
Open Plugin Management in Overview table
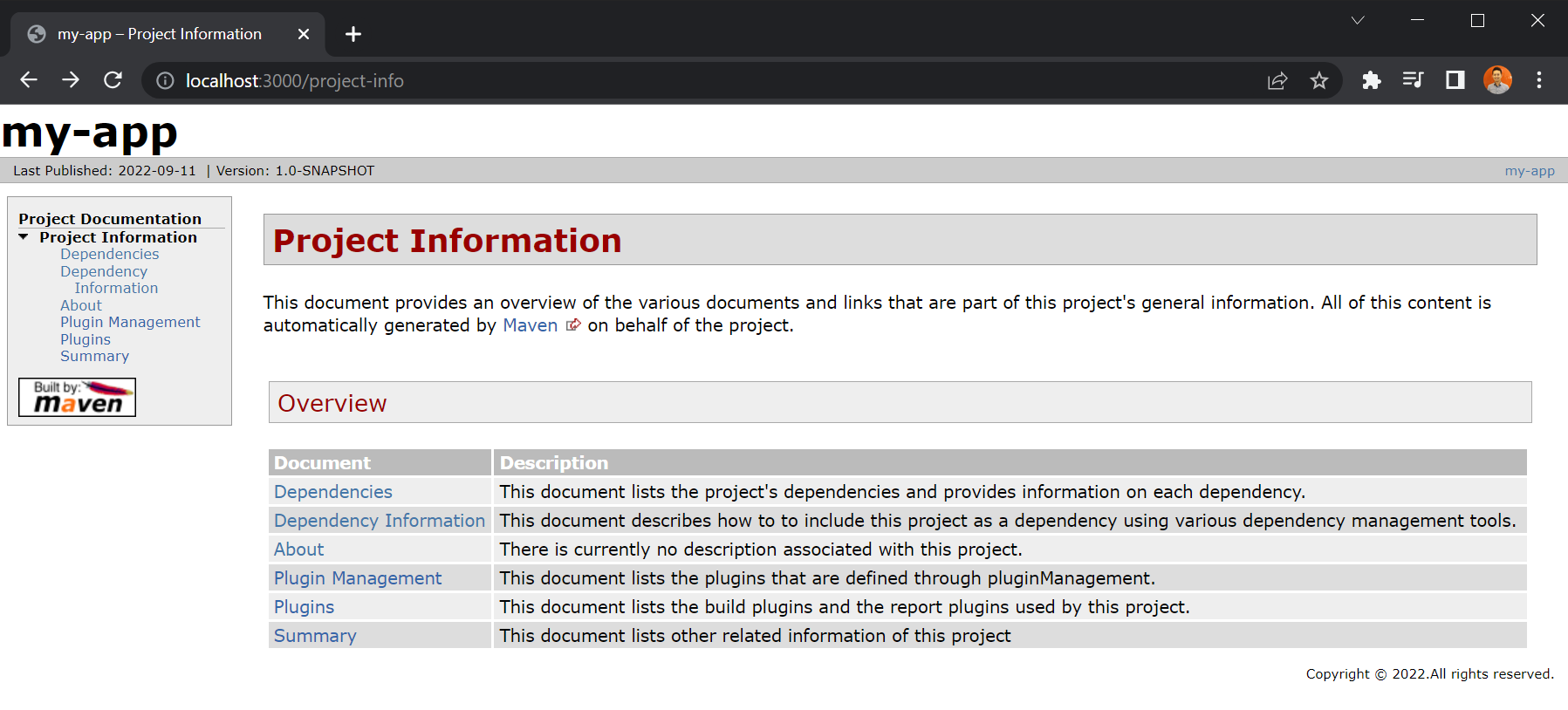[358, 578]
